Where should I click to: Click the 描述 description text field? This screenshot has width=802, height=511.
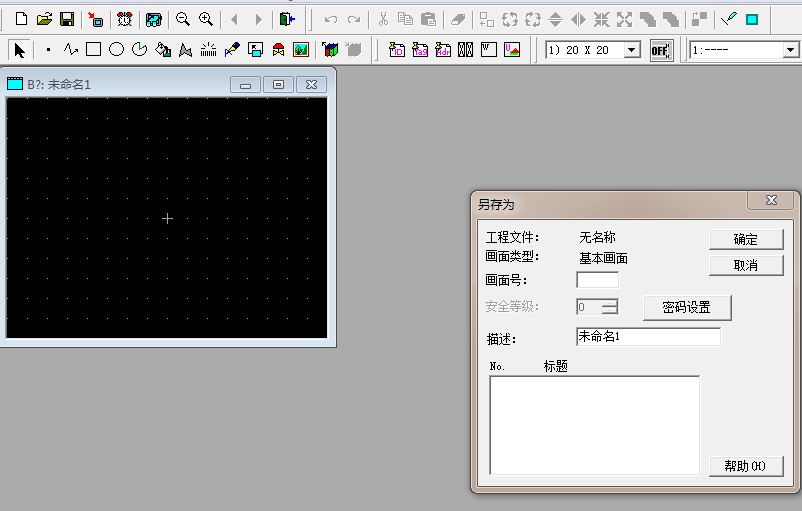click(x=648, y=337)
